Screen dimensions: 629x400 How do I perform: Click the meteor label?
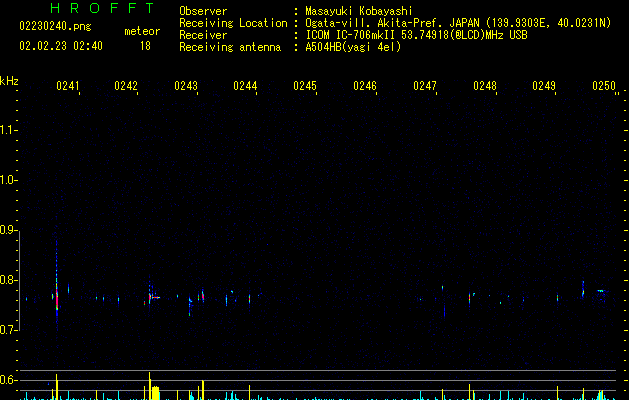142,31
